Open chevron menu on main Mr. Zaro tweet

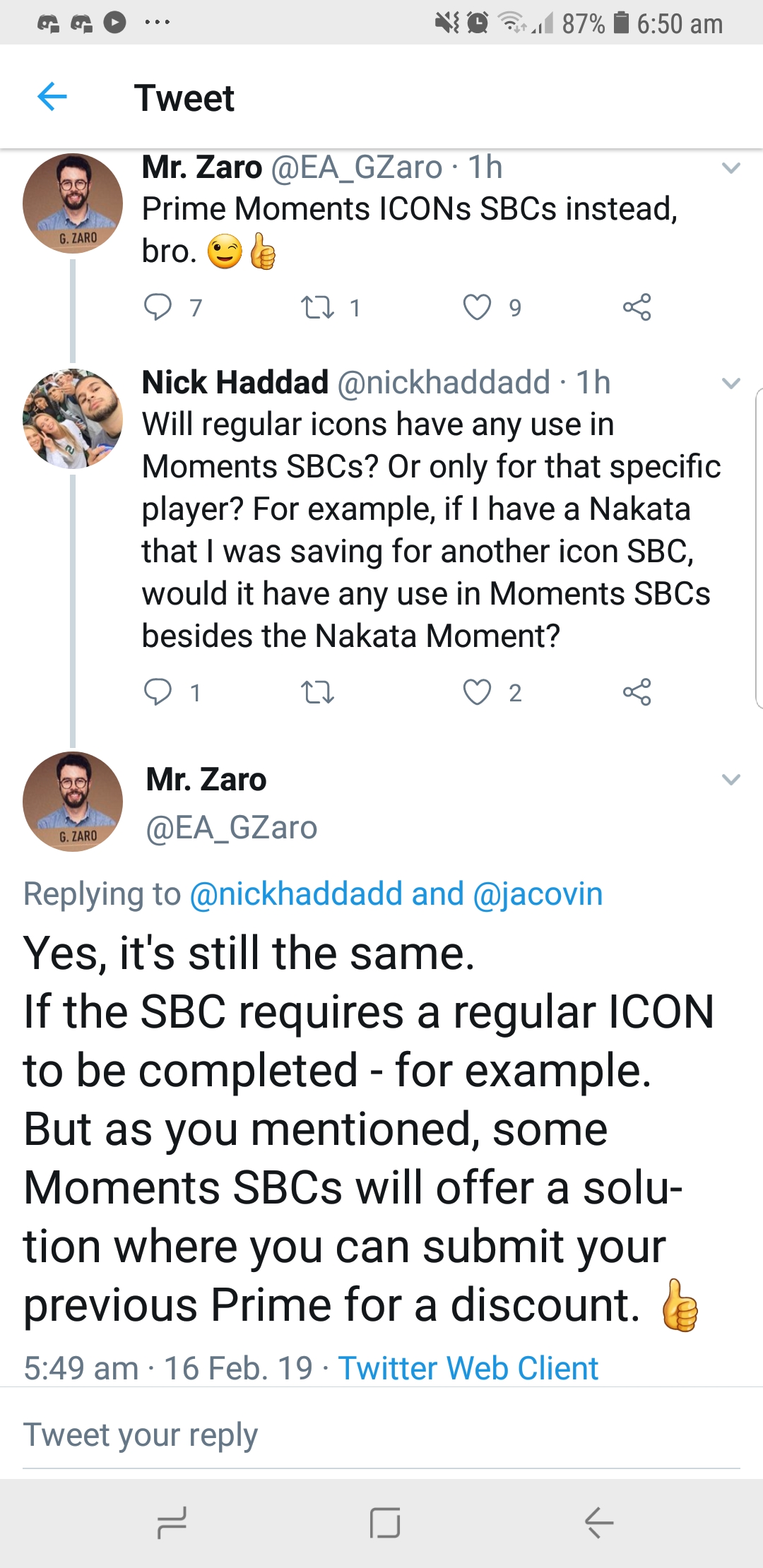click(x=731, y=780)
